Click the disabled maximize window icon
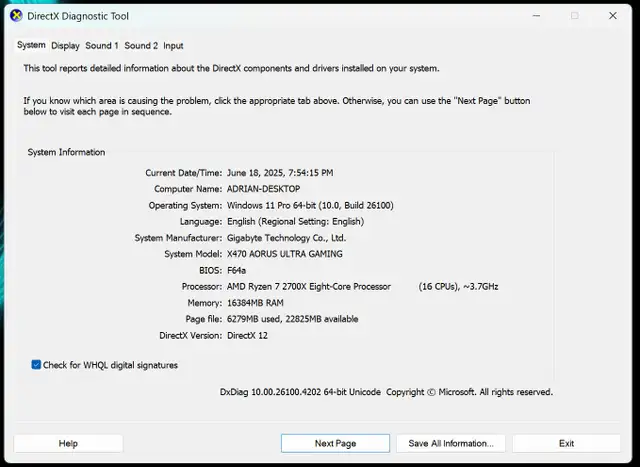Screen dimensions: 640x467 [575, 16]
